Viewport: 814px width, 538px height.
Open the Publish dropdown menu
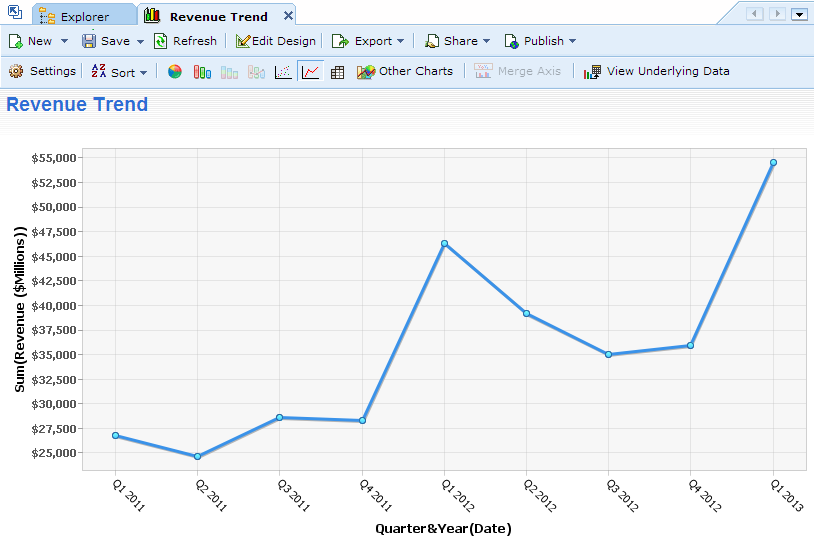(572, 41)
